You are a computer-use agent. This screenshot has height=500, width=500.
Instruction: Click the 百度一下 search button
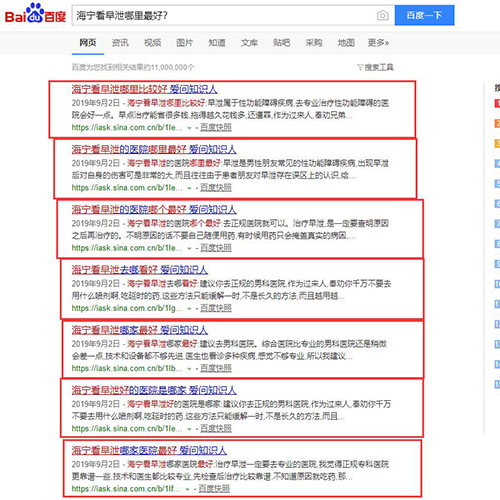(424, 15)
